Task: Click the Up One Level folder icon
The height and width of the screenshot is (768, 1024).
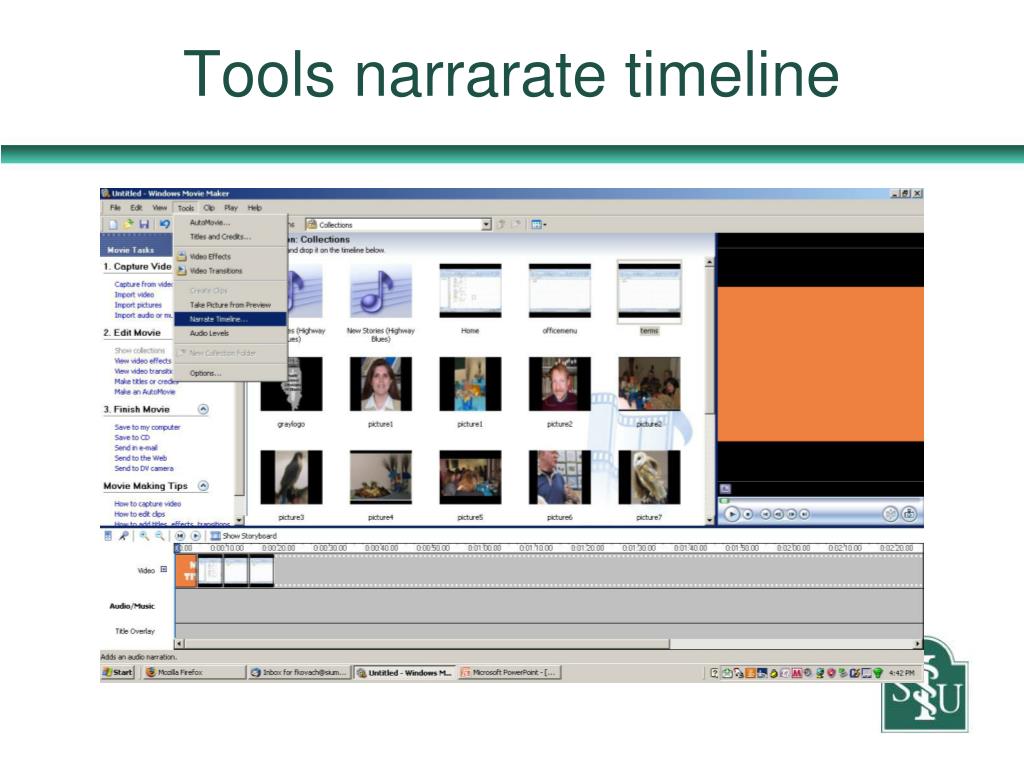Action: (501, 225)
